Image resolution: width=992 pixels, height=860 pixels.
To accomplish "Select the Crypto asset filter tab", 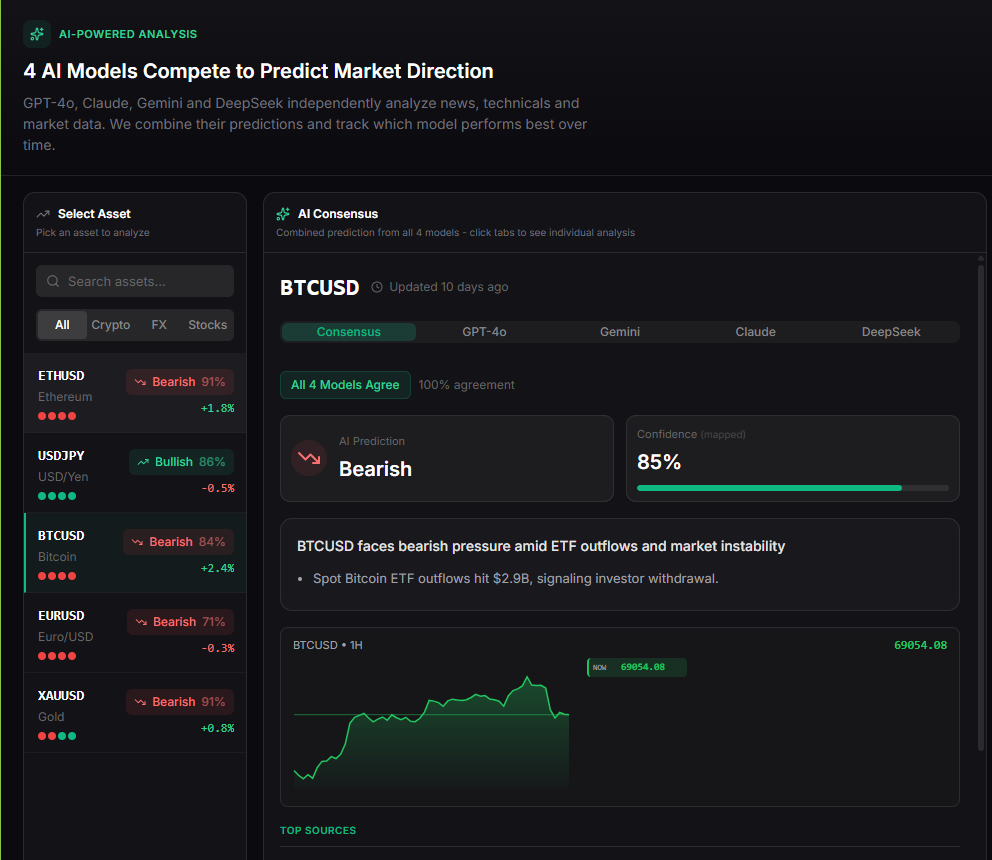I will point(111,324).
